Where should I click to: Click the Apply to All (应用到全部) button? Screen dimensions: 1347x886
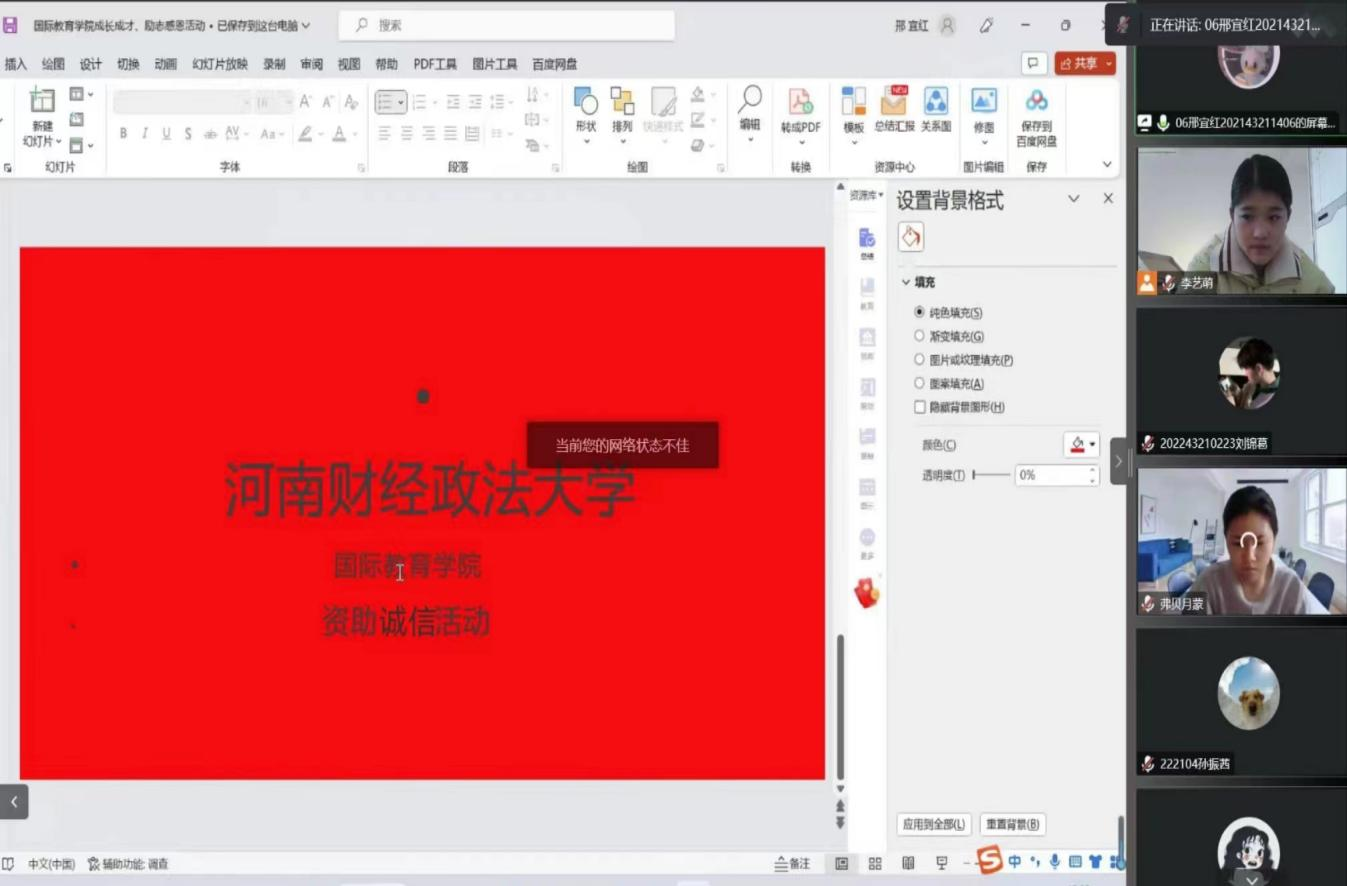934,825
